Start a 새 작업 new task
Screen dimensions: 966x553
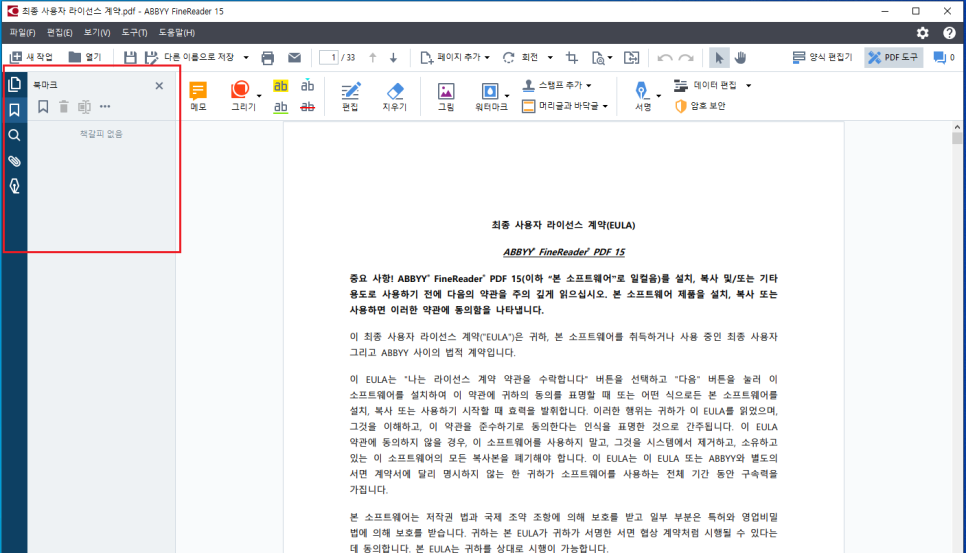(x=31, y=57)
